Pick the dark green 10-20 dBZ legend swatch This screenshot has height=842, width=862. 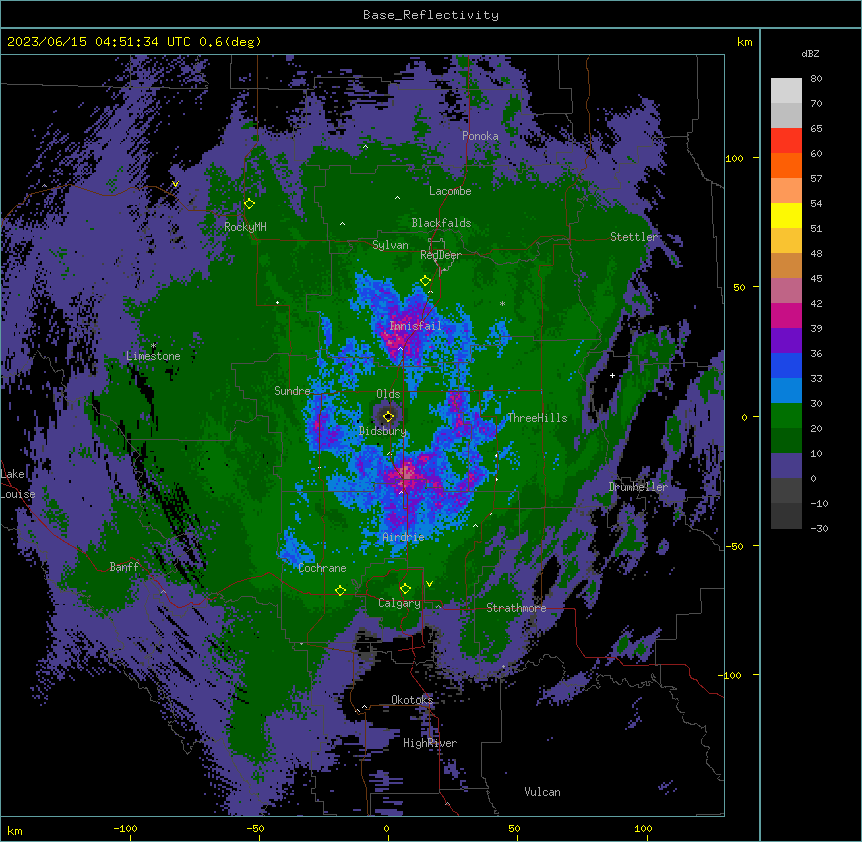(x=786, y=440)
